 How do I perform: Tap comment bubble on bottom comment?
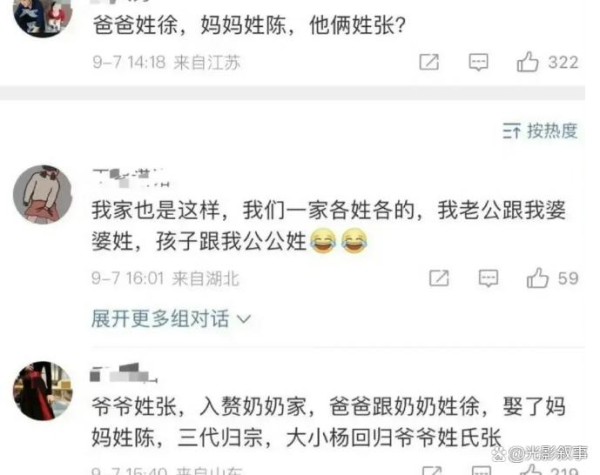point(481,471)
